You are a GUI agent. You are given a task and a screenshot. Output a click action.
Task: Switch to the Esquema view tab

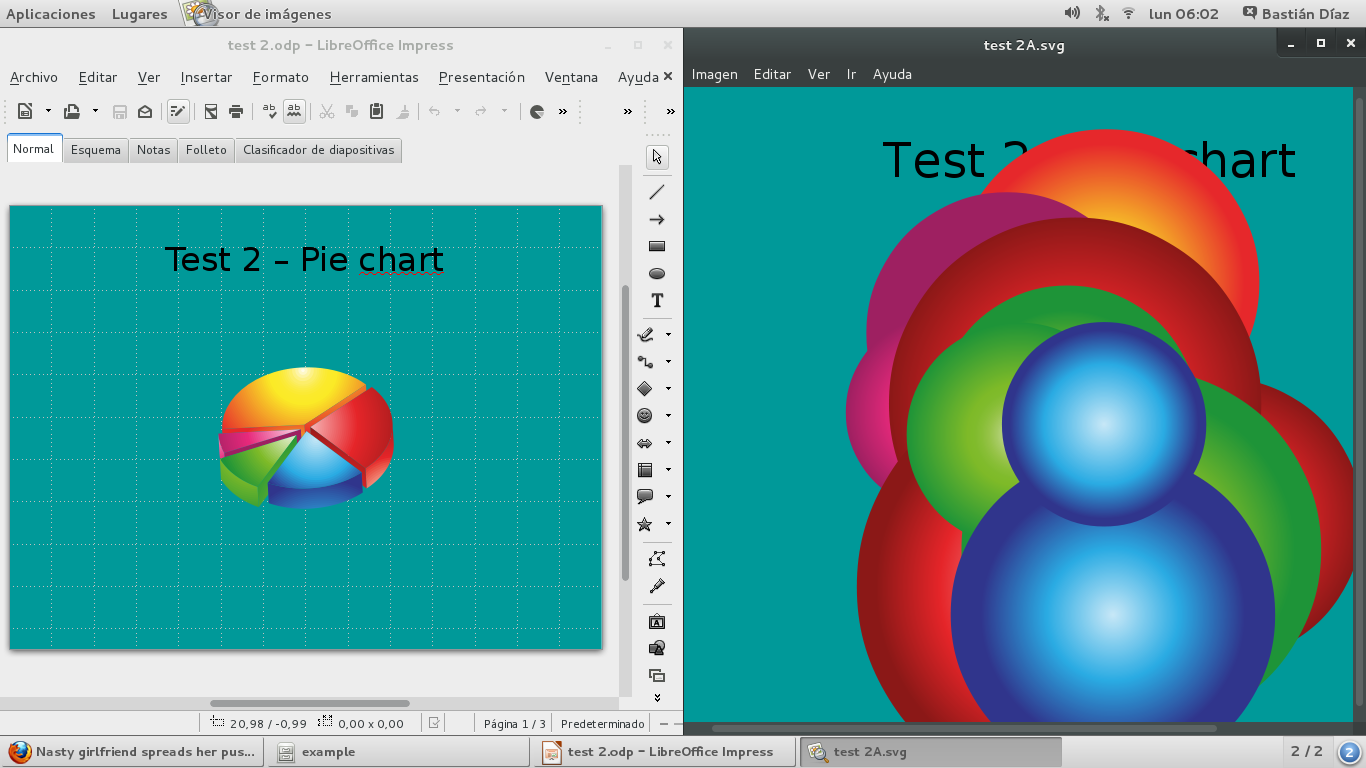coord(95,150)
